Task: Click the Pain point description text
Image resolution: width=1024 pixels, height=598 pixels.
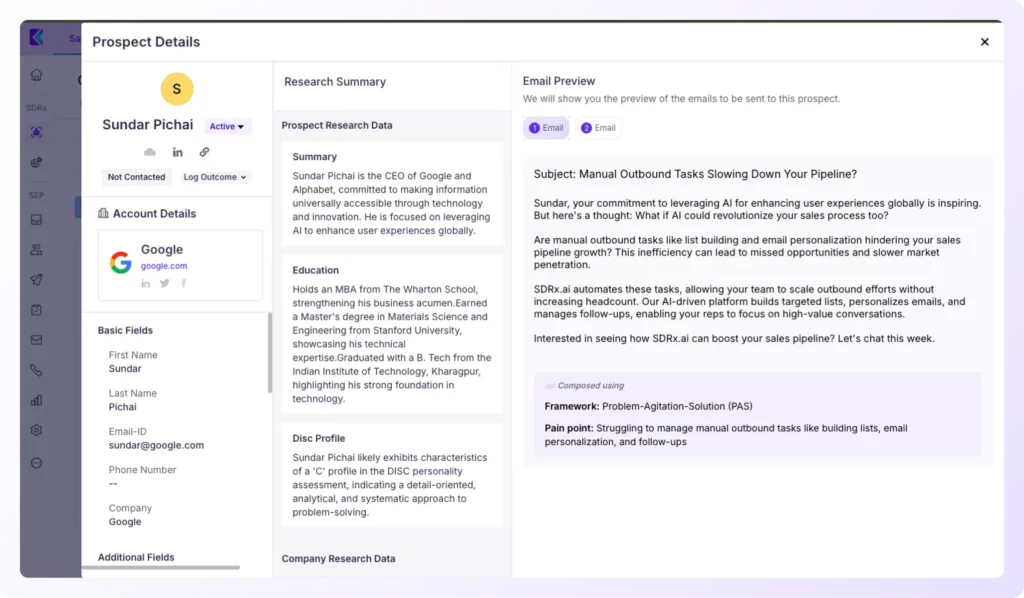Action: tap(726, 435)
